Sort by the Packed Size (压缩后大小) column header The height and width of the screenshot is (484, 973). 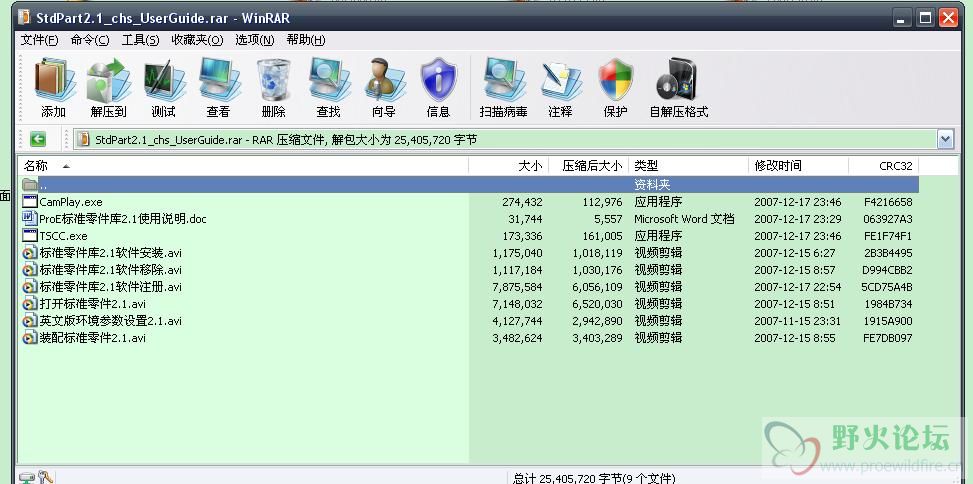(x=589, y=166)
